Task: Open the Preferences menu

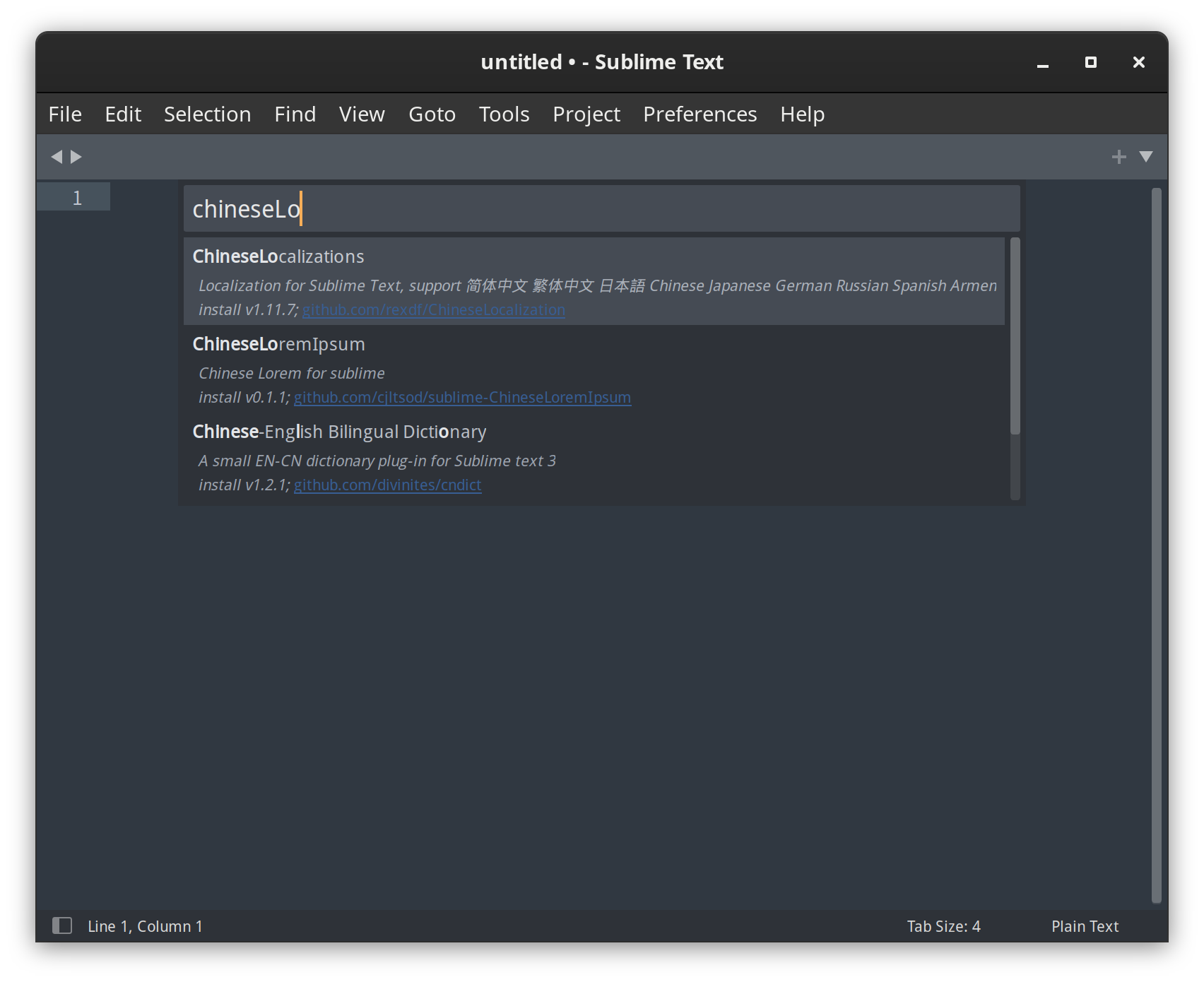Action: click(x=700, y=114)
